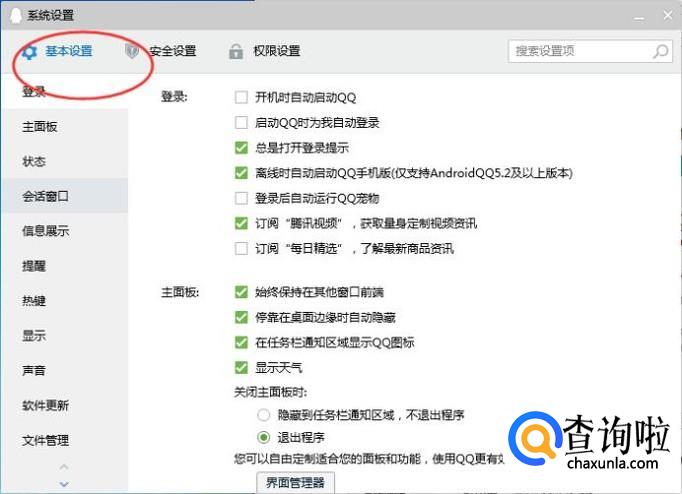Click the gear icon for 基本设置
This screenshot has height=494, width=682.
tap(30, 52)
